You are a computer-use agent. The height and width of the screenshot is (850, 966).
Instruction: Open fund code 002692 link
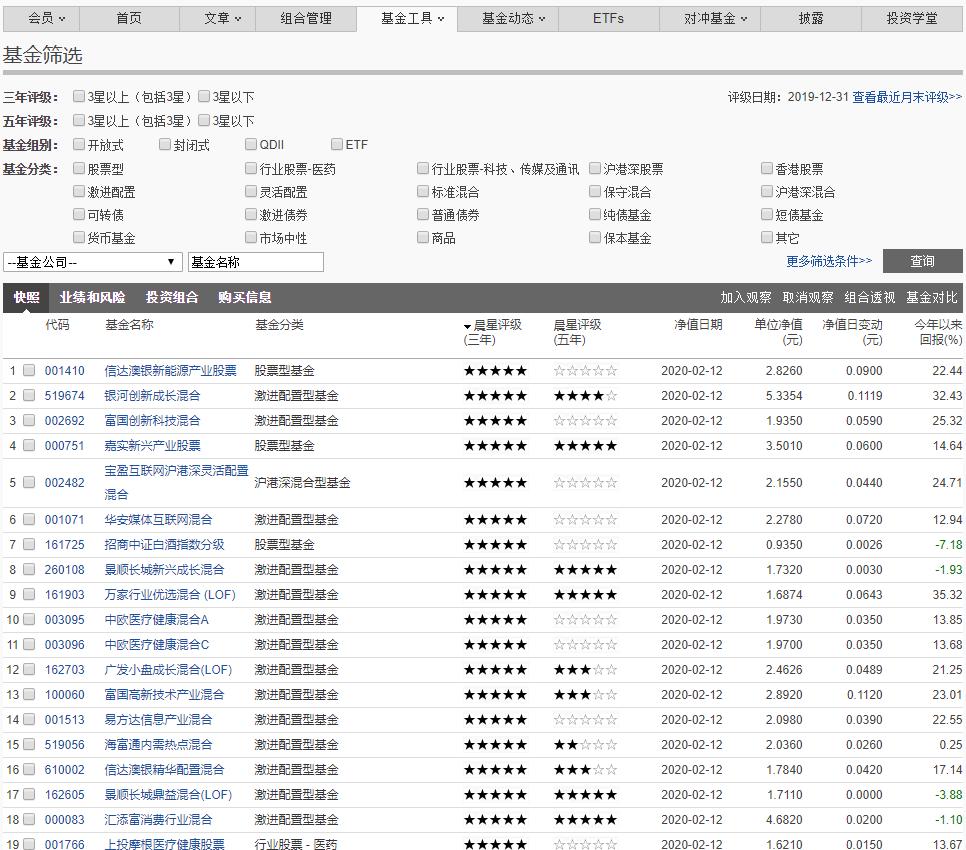tap(65, 421)
